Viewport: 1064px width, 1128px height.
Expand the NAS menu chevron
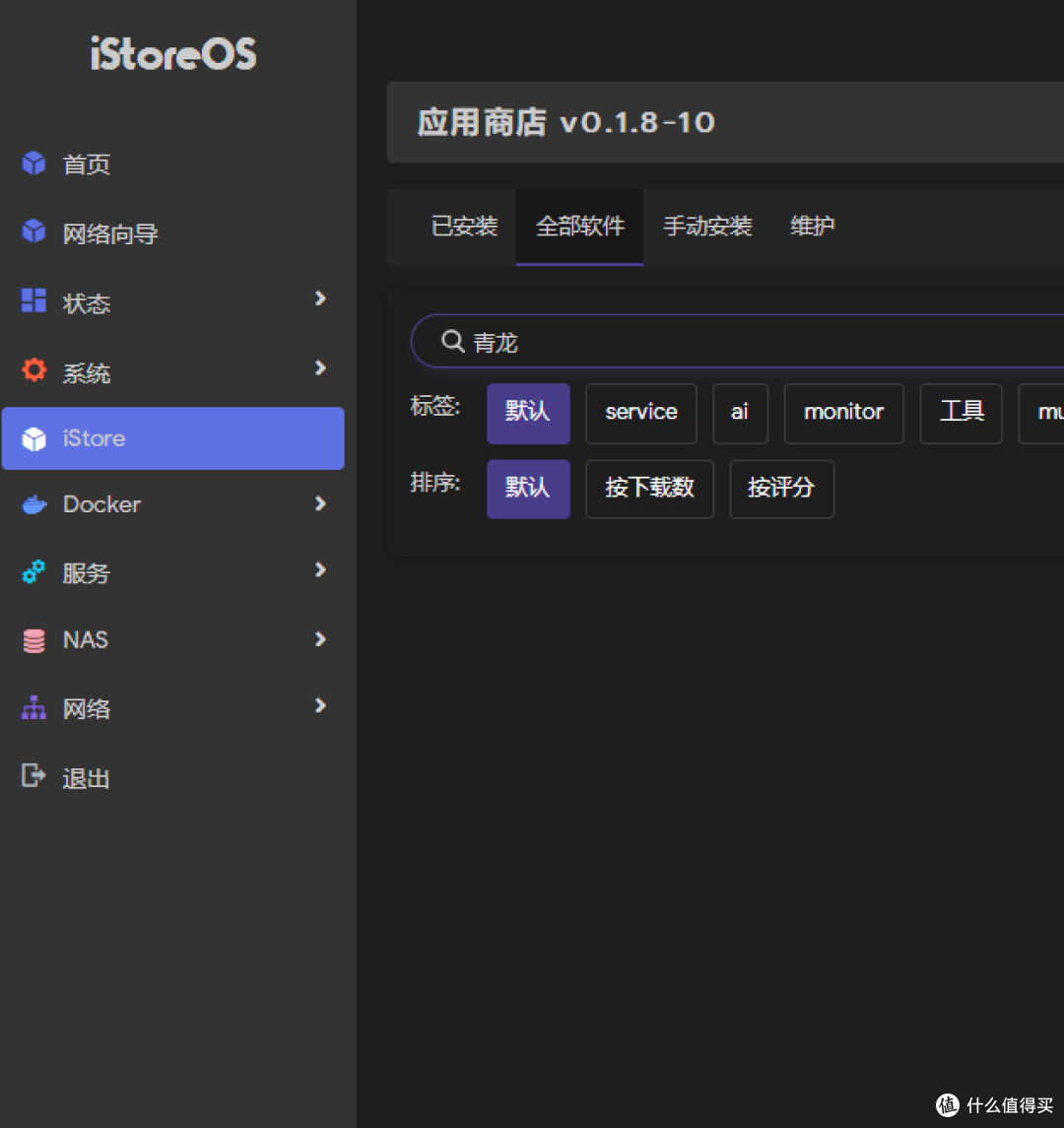click(321, 638)
